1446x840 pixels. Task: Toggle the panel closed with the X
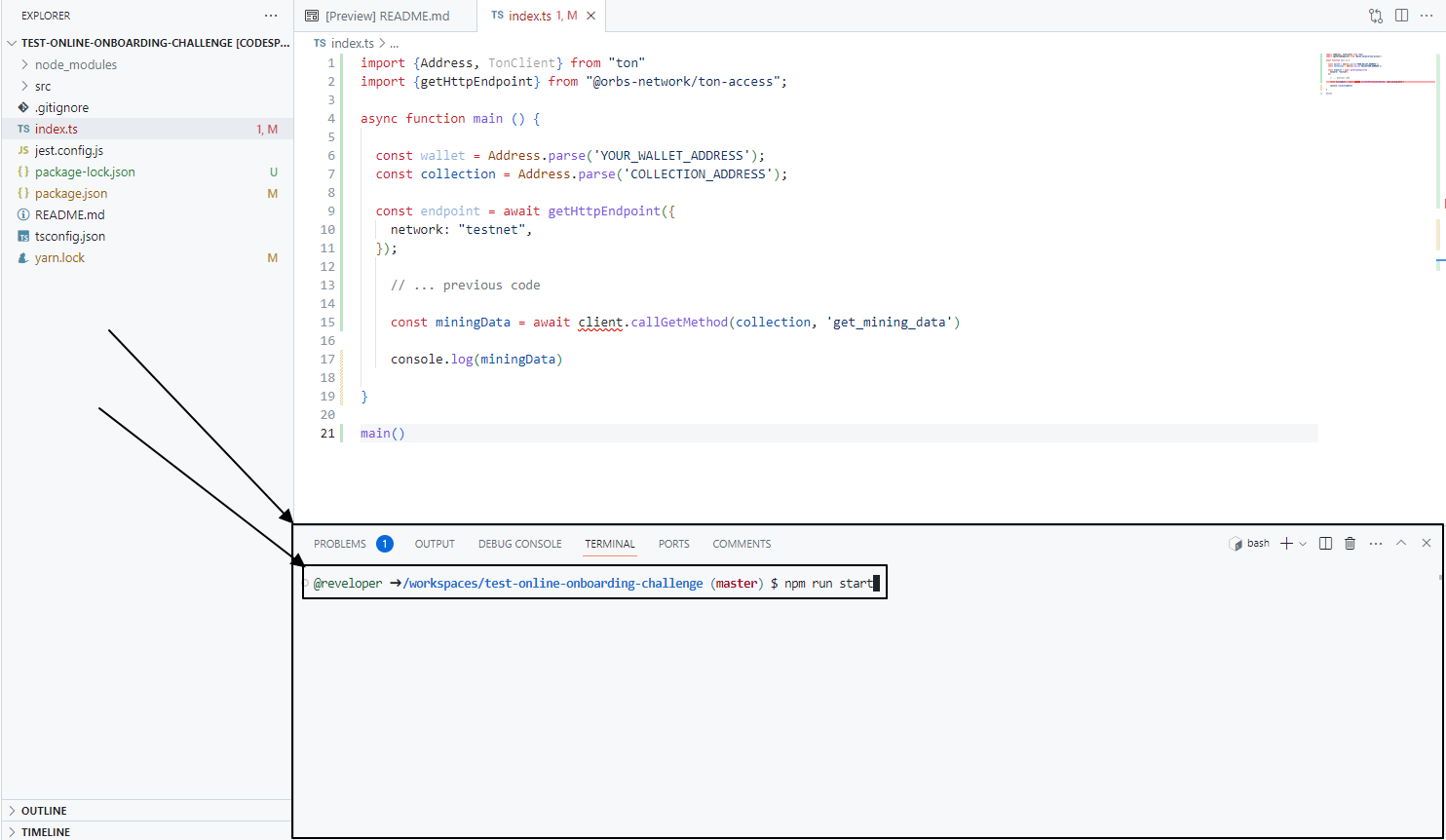pyautogui.click(x=1426, y=543)
